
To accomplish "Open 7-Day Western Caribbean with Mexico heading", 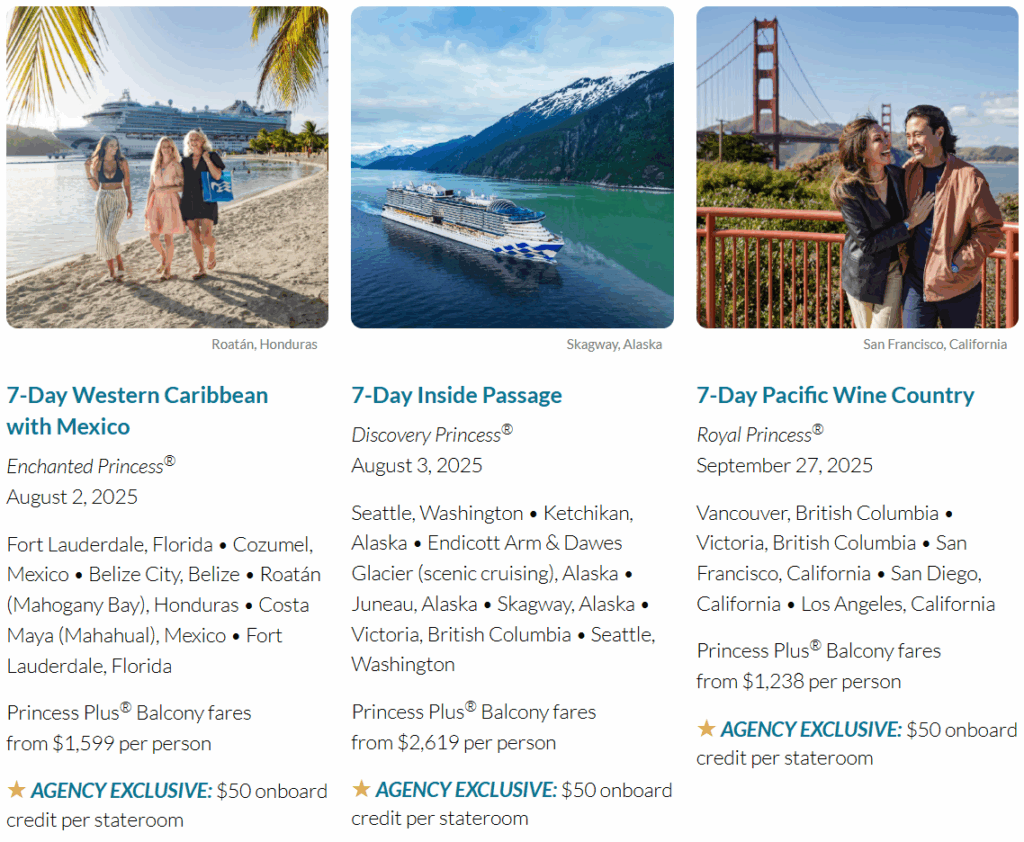I will click(x=137, y=411).
